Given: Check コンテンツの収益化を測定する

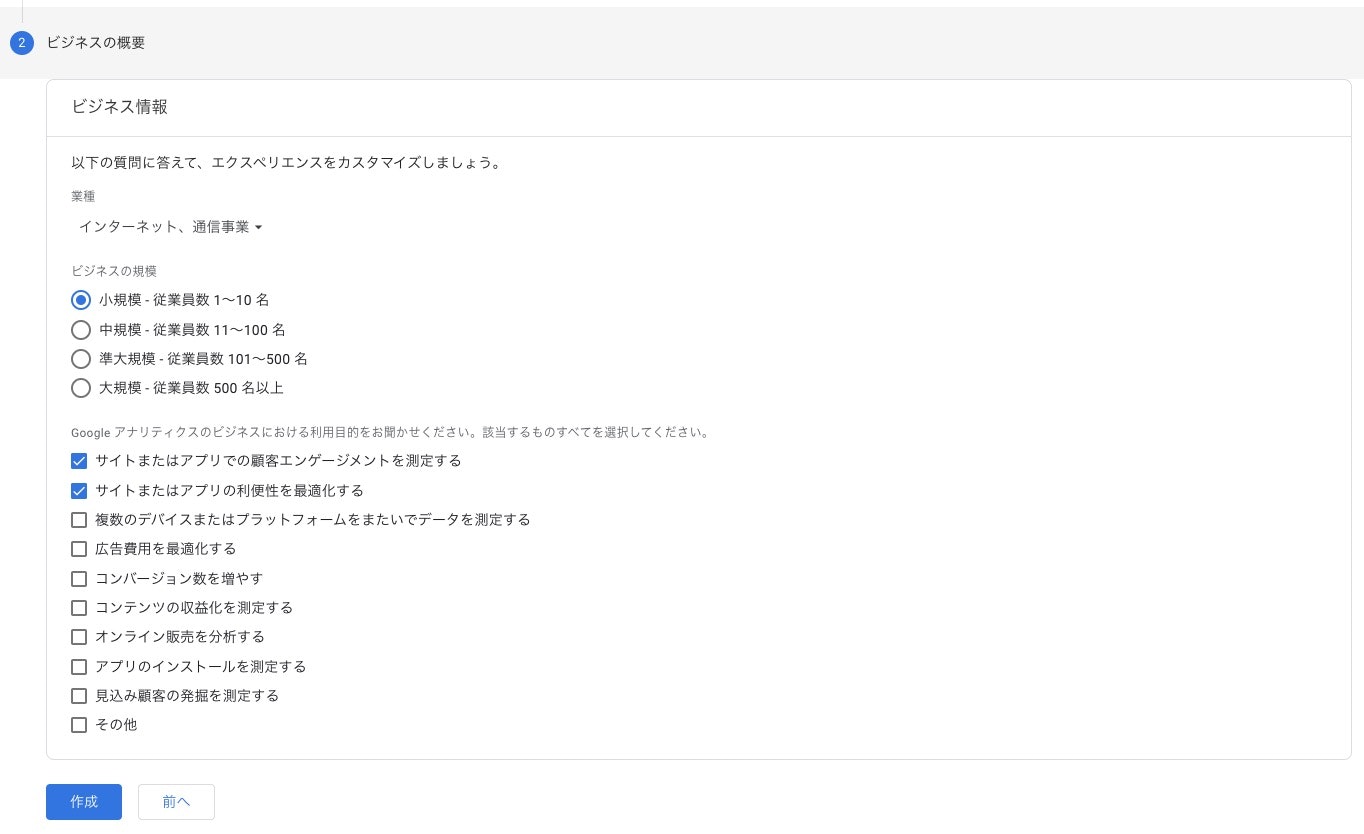Looking at the screenshot, I should 79,607.
